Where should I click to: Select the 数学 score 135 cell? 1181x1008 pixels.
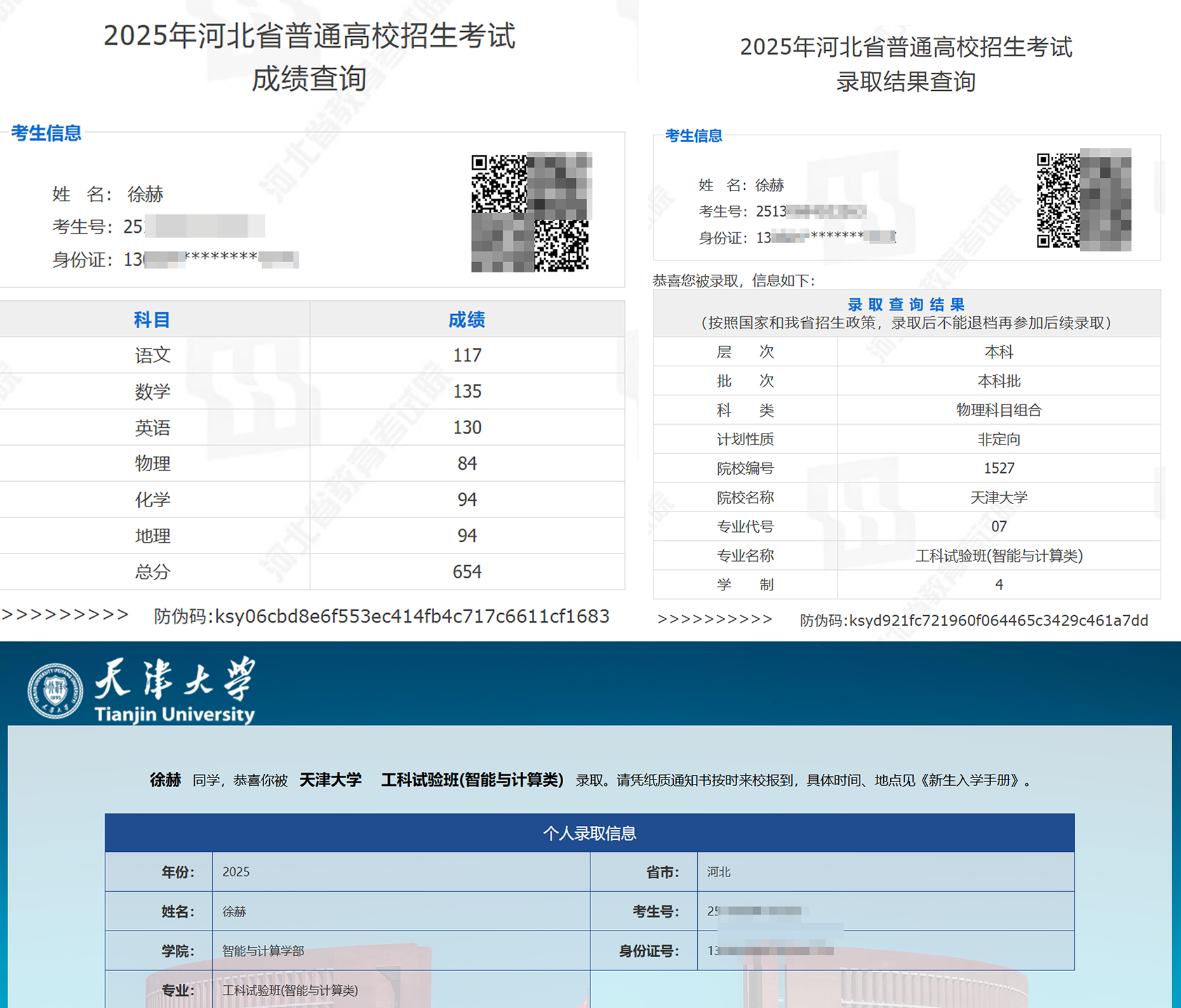pyautogui.click(x=467, y=391)
